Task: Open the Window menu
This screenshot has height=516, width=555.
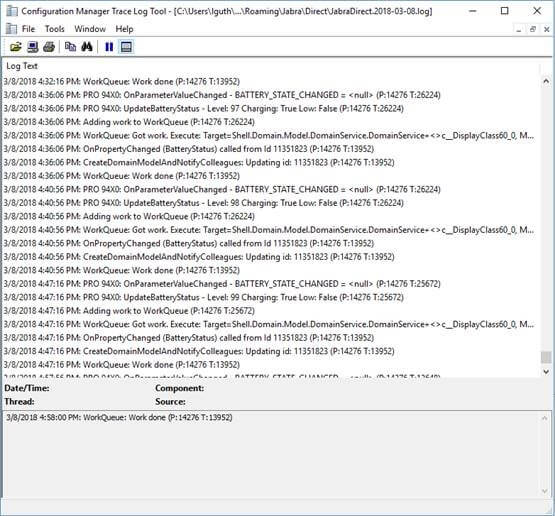Action: click(x=90, y=29)
